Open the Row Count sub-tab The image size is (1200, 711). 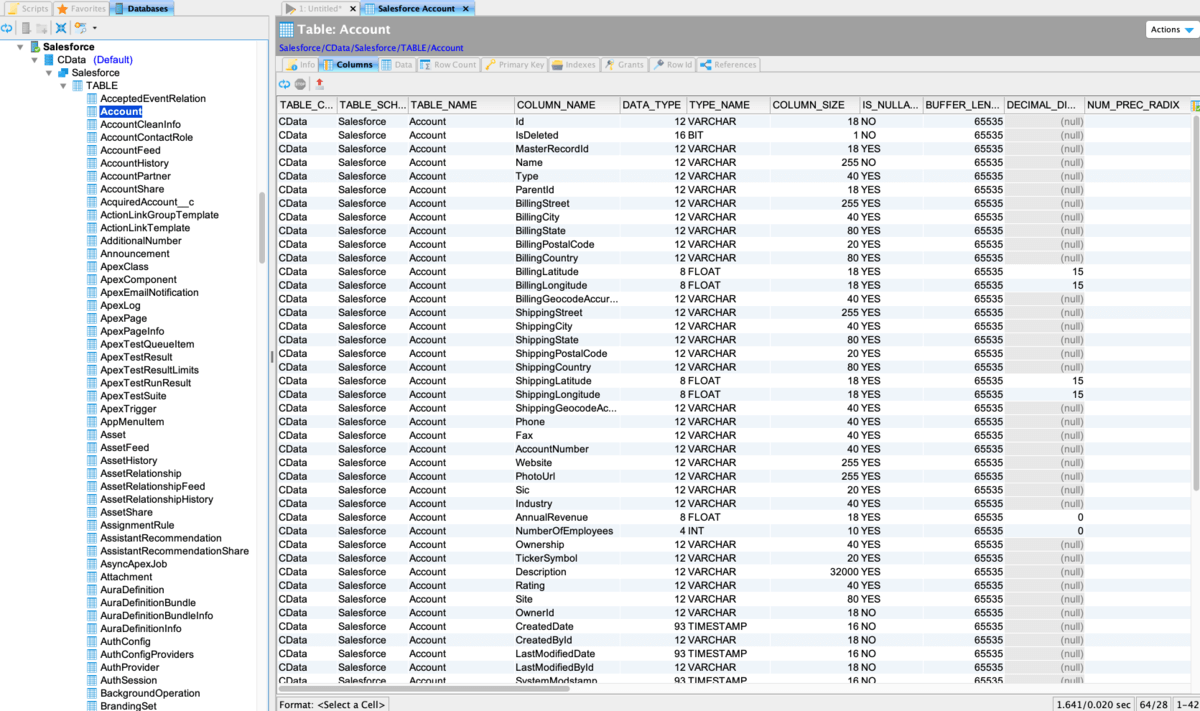tap(448, 65)
